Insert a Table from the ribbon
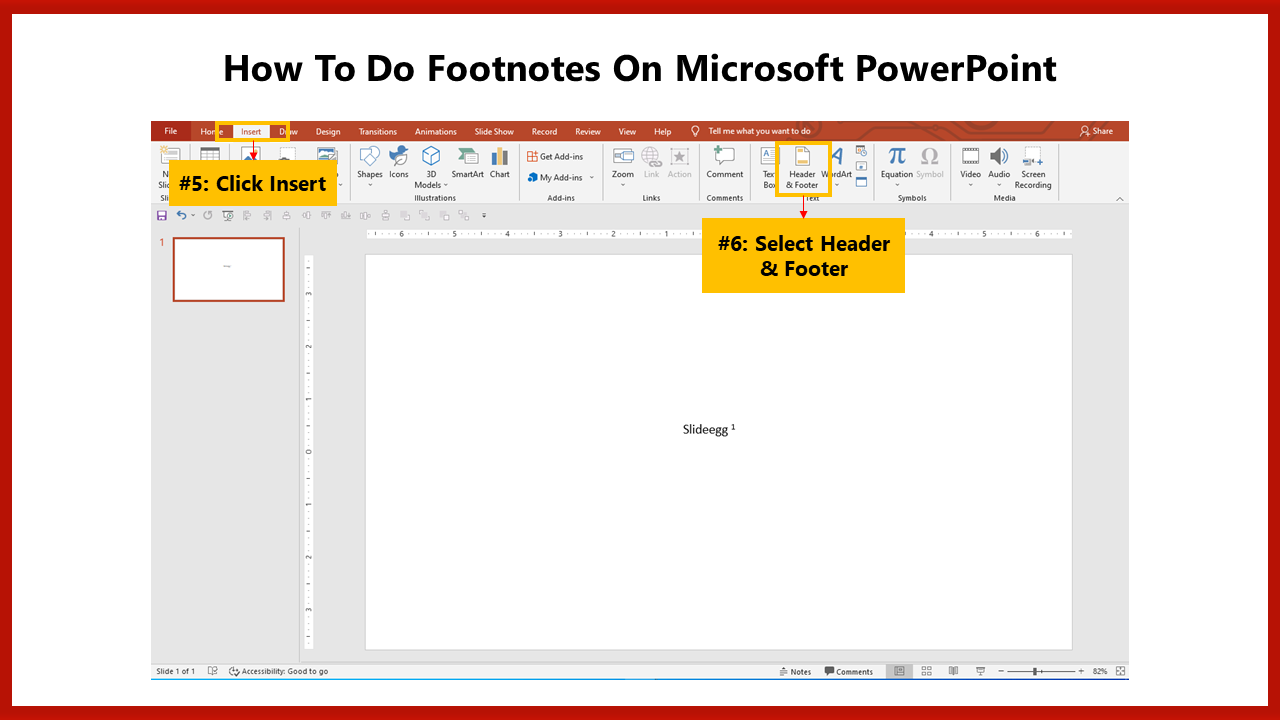Screen dimensions: 1280x720 [x=210, y=154]
